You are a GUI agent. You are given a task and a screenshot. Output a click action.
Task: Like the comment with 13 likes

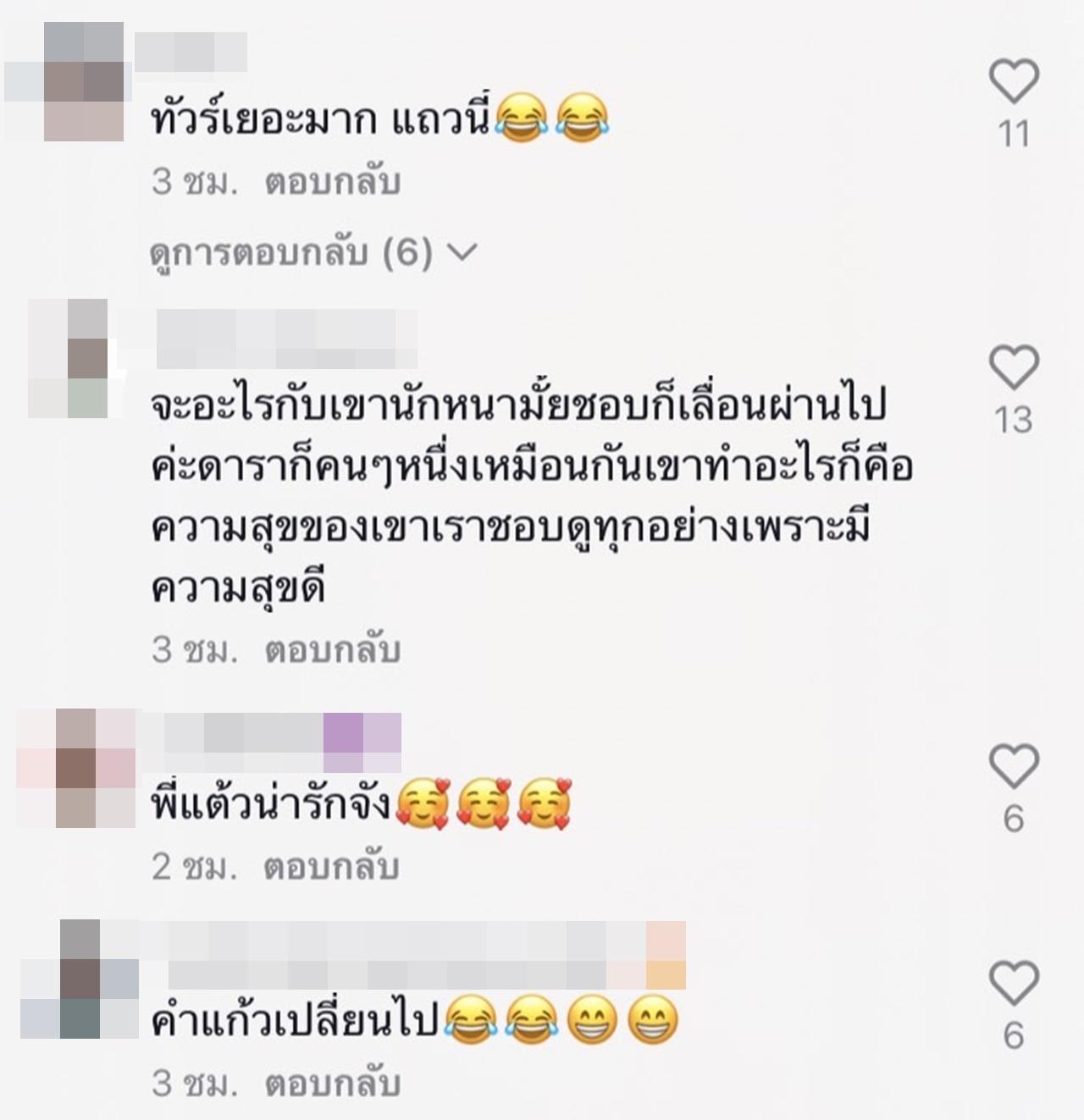[1014, 367]
